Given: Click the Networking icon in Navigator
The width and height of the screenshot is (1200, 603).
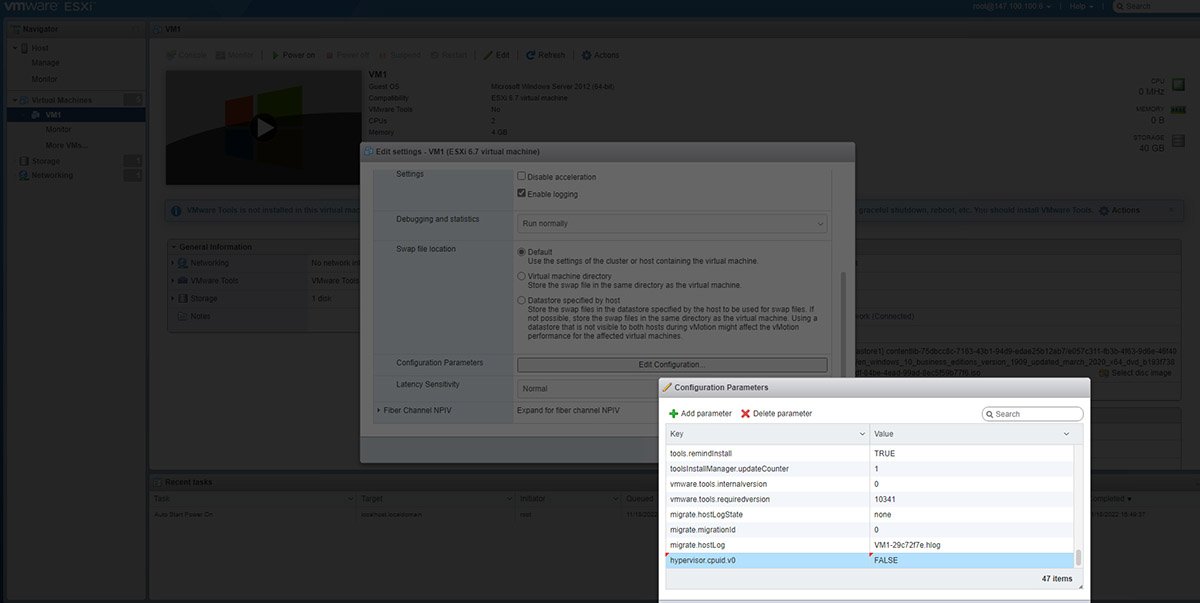Looking at the screenshot, I should 24,175.
